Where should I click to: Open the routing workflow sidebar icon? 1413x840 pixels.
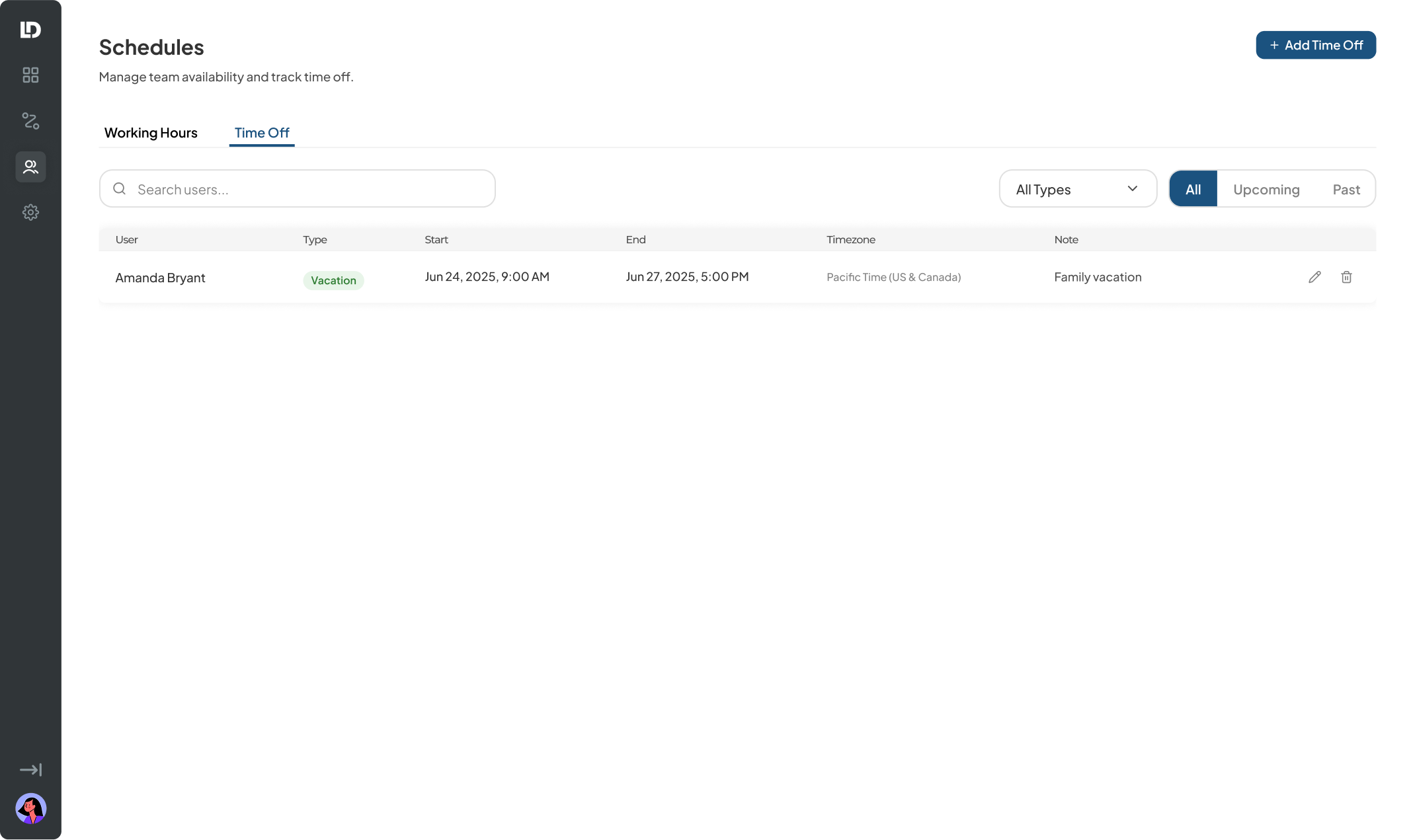coord(30,121)
